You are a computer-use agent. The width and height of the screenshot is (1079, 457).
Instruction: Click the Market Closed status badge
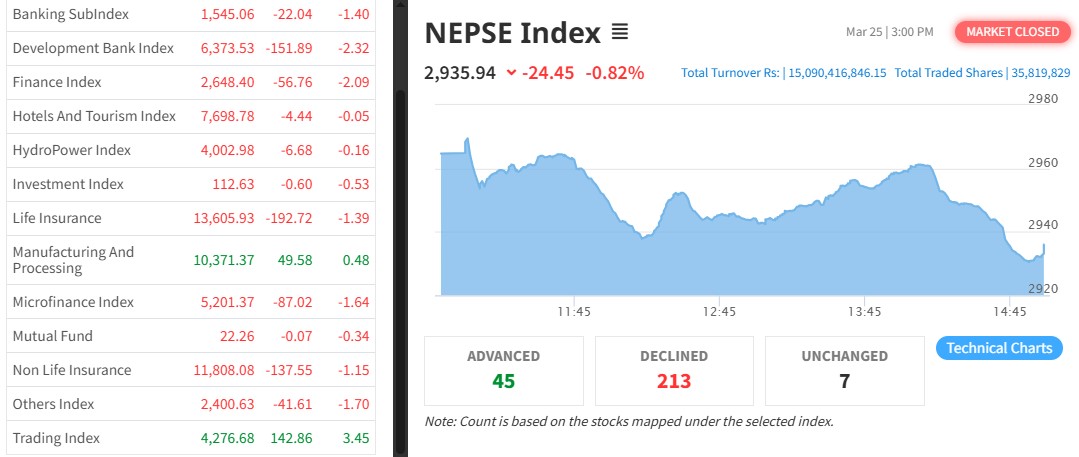[x=1011, y=32]
